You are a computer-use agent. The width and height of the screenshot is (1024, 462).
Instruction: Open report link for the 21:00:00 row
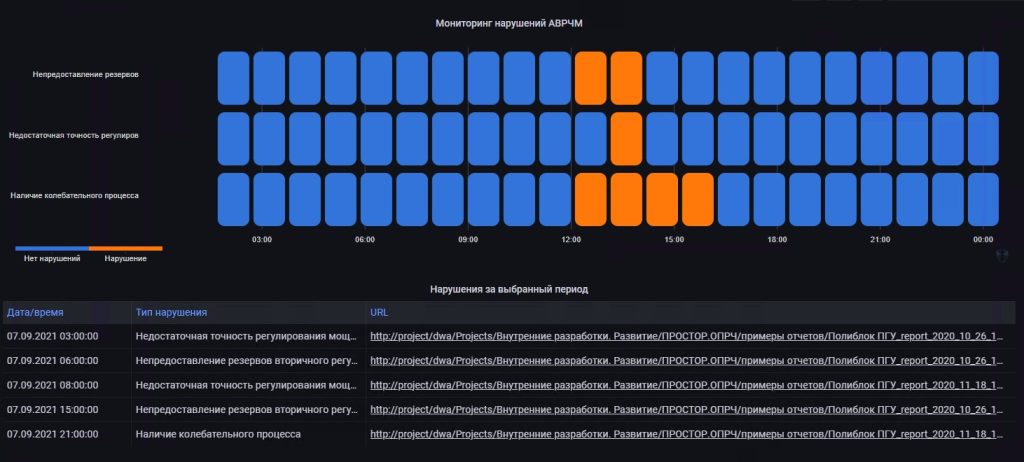click(690, 434)
